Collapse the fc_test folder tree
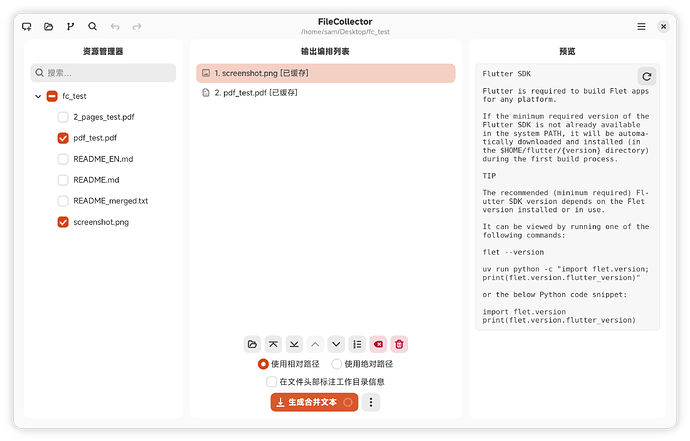The width and height of the screenshot is (690, 441). click(38, 96)
